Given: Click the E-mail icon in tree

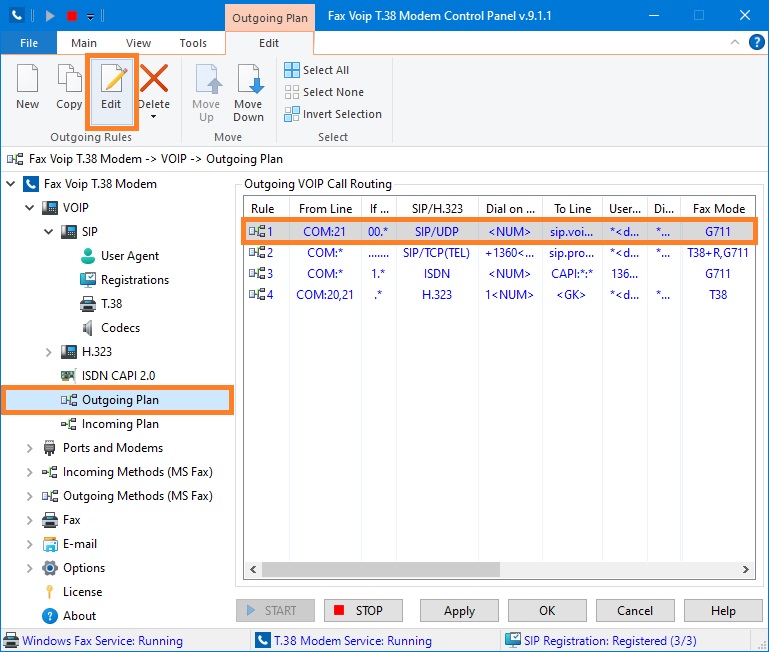Looking at the screenshot, I should coord(50,544).
